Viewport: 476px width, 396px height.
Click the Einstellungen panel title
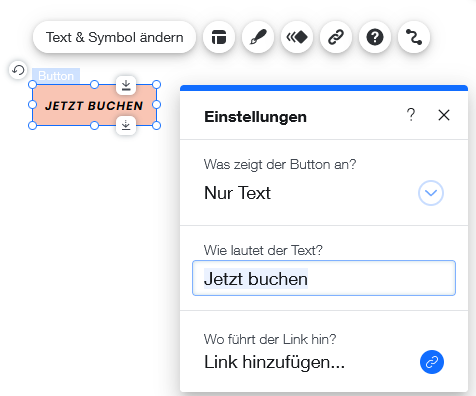pos(255,117)
